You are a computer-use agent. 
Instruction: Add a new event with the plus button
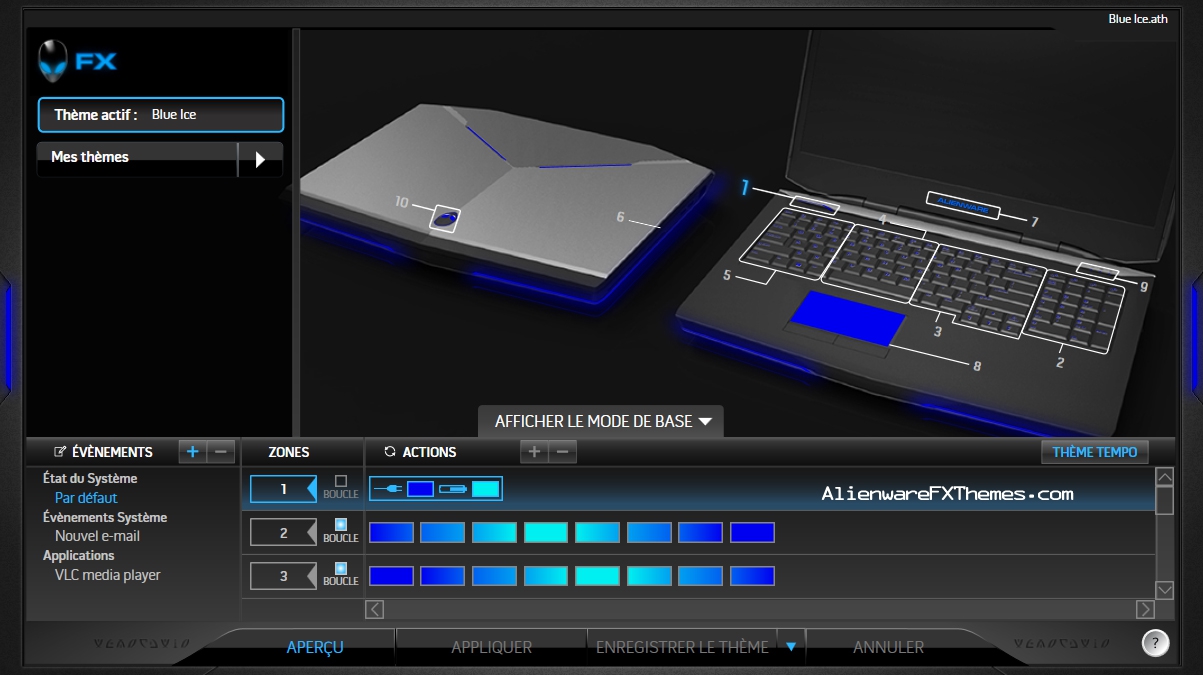click(x=194, y=451)
